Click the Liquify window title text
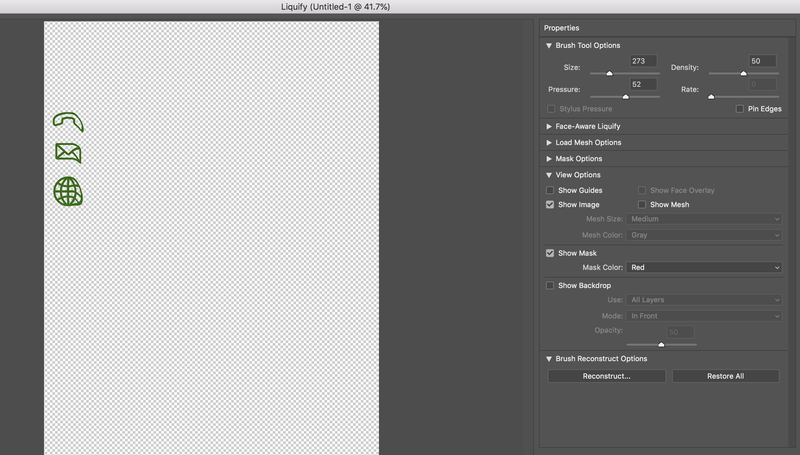 [336, 7]
